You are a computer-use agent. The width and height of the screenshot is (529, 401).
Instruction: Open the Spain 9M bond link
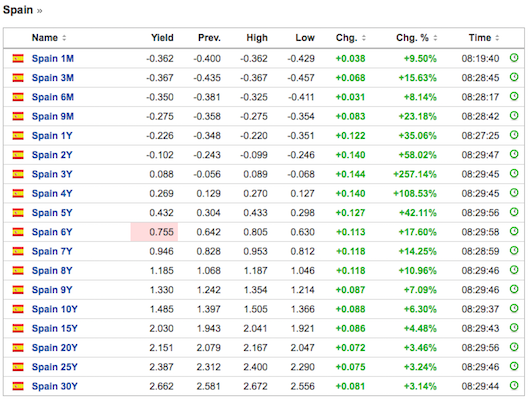pos(53,116)
